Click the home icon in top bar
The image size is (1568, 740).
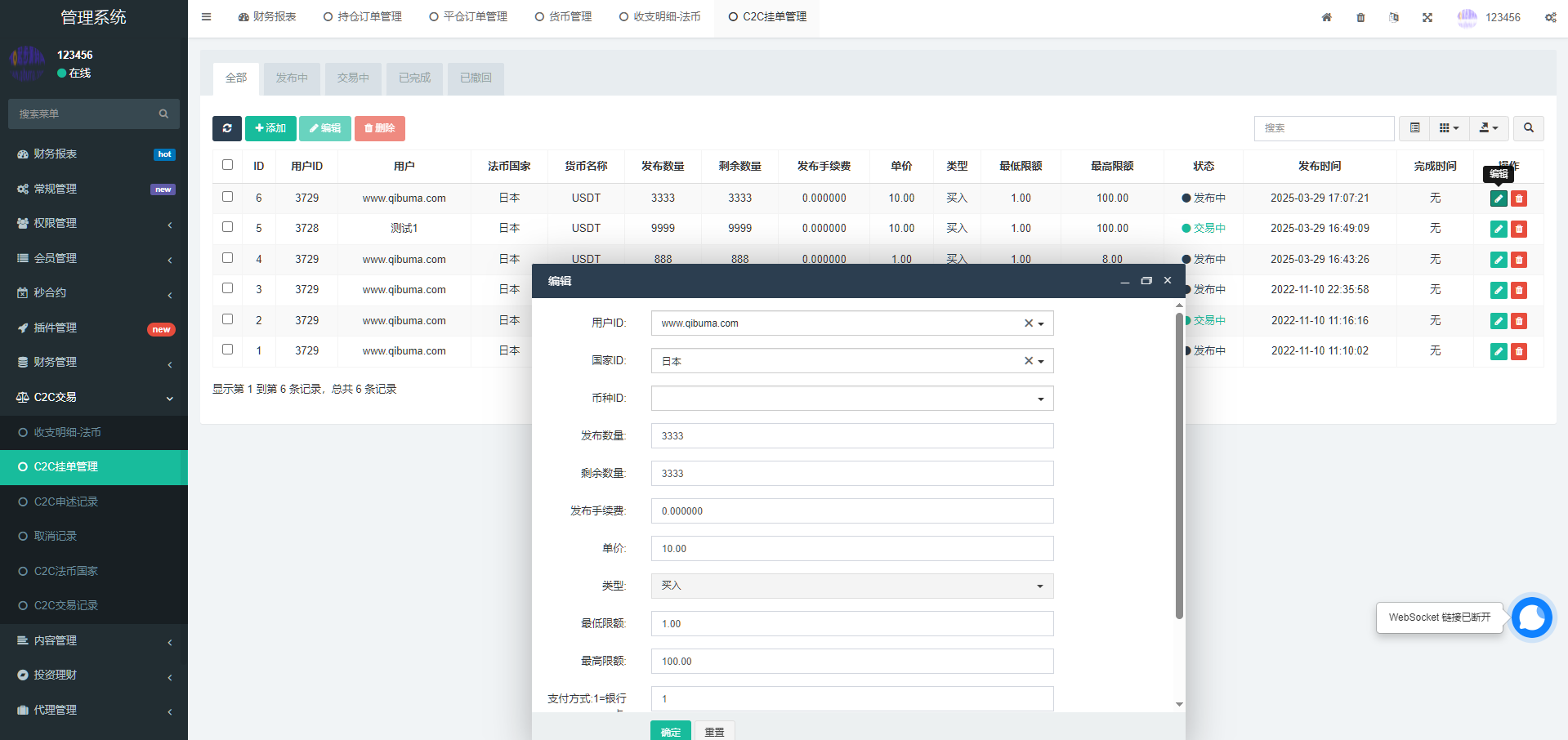tap(1326, 17)
